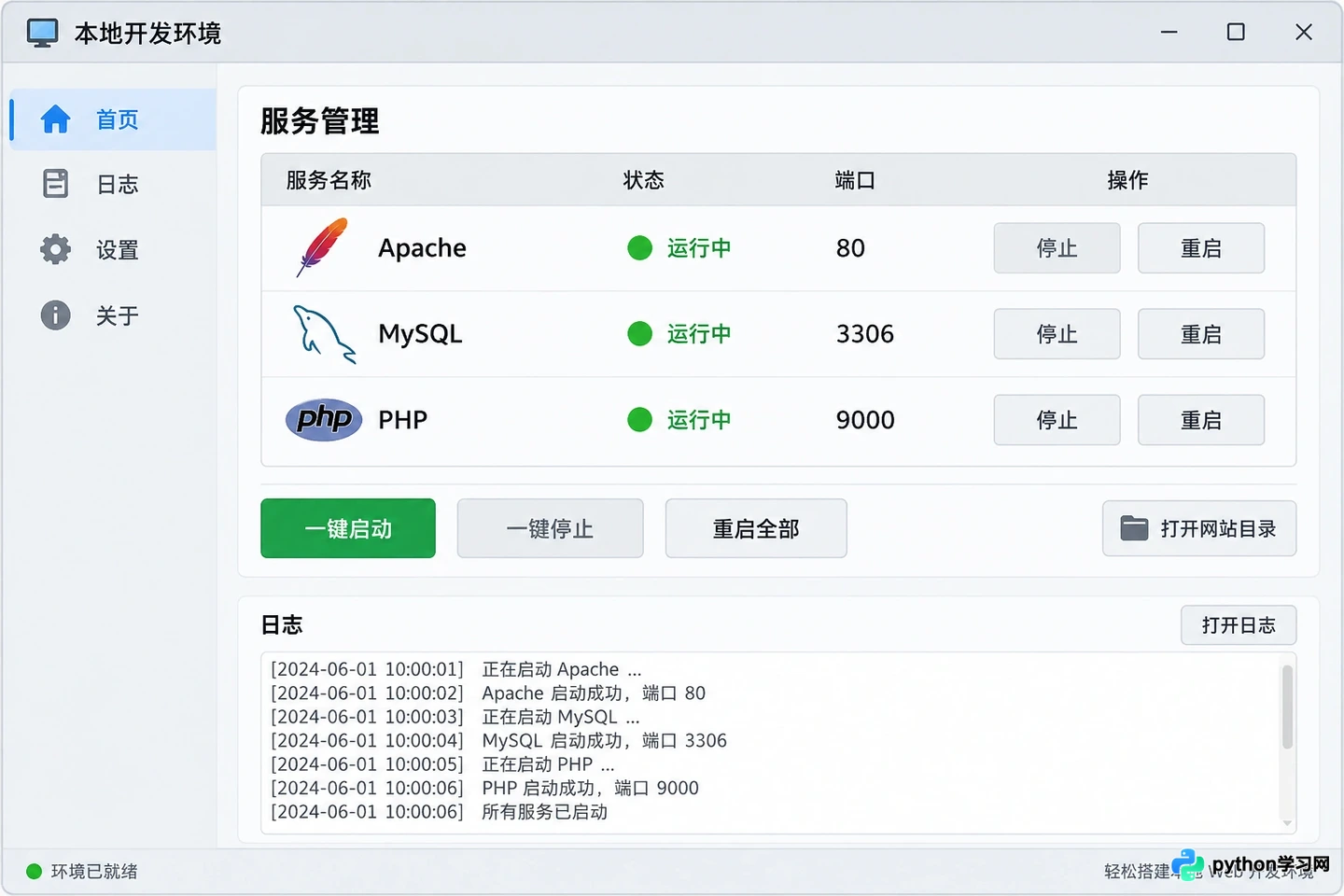Click the 一键停止 button
The height and width of the screenshot is (896, 1344).
tap(550, 528)
